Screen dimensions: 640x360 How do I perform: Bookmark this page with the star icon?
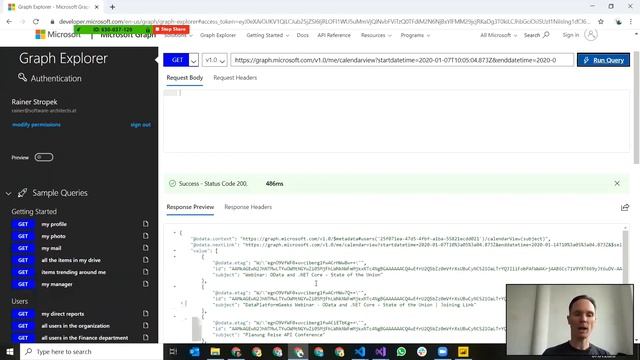pyautogui.click(x=601, y=21)
